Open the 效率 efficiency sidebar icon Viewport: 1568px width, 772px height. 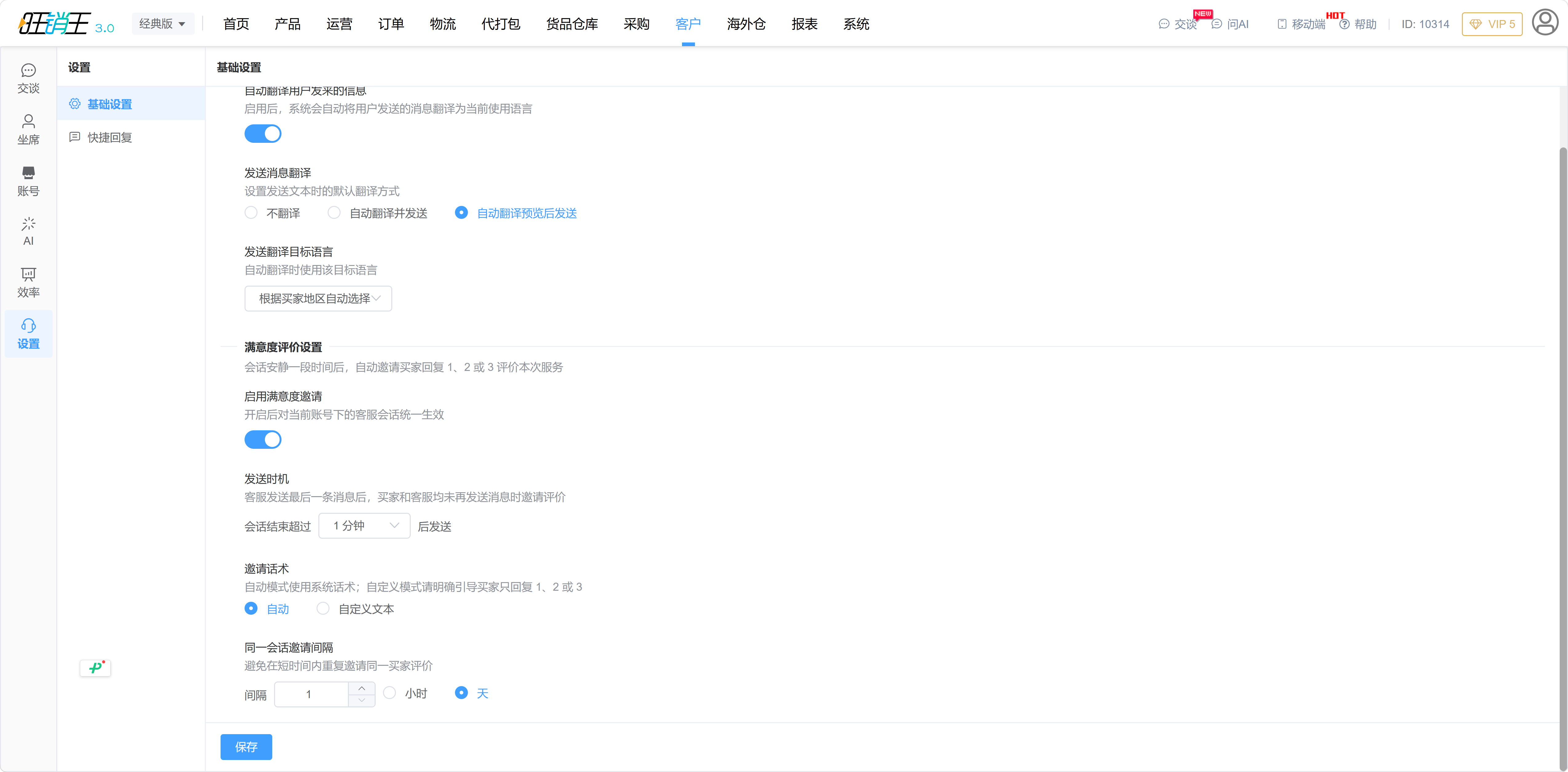click(28, 283)
